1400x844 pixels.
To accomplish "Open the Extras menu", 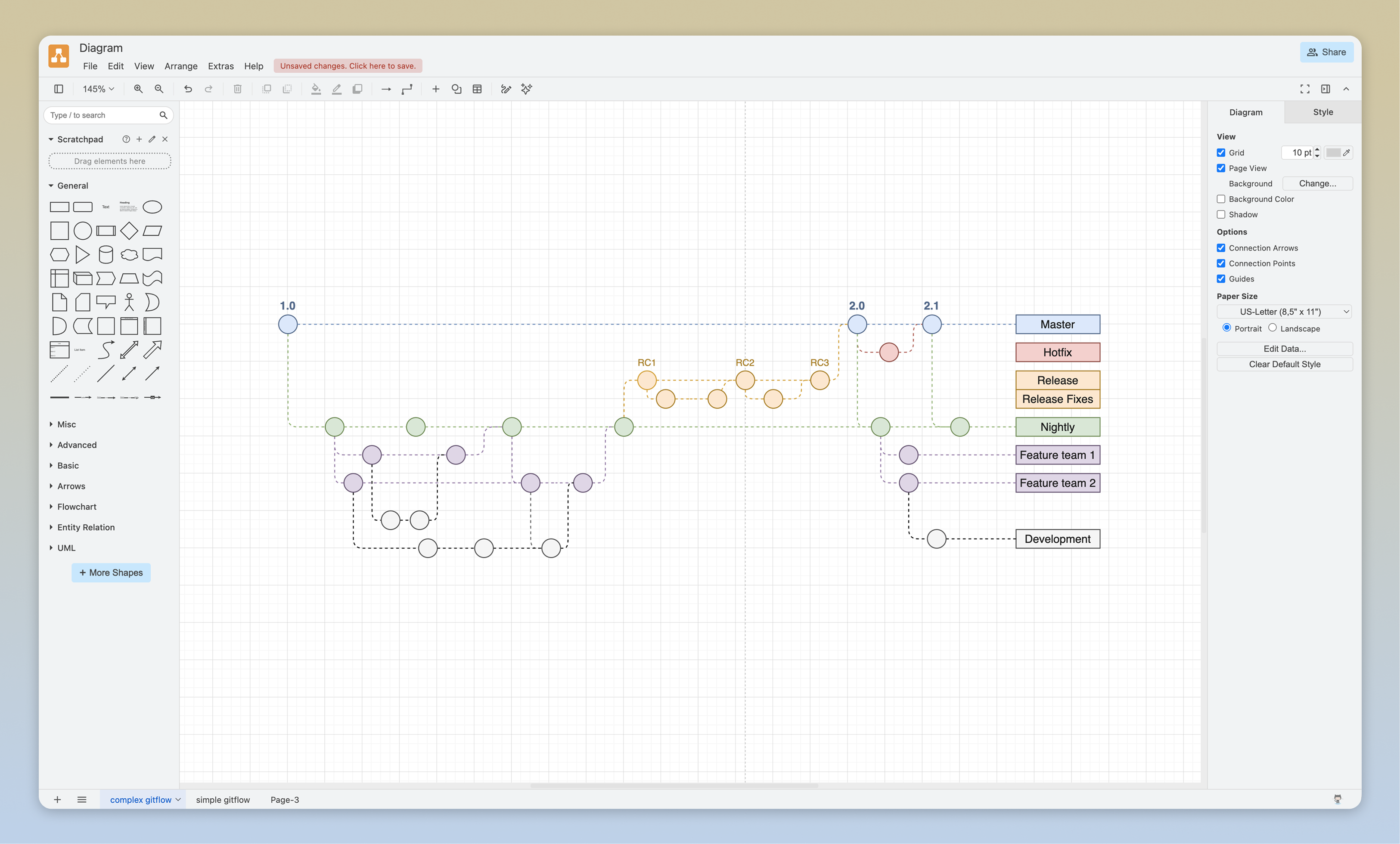I will [x=220, y=66].
